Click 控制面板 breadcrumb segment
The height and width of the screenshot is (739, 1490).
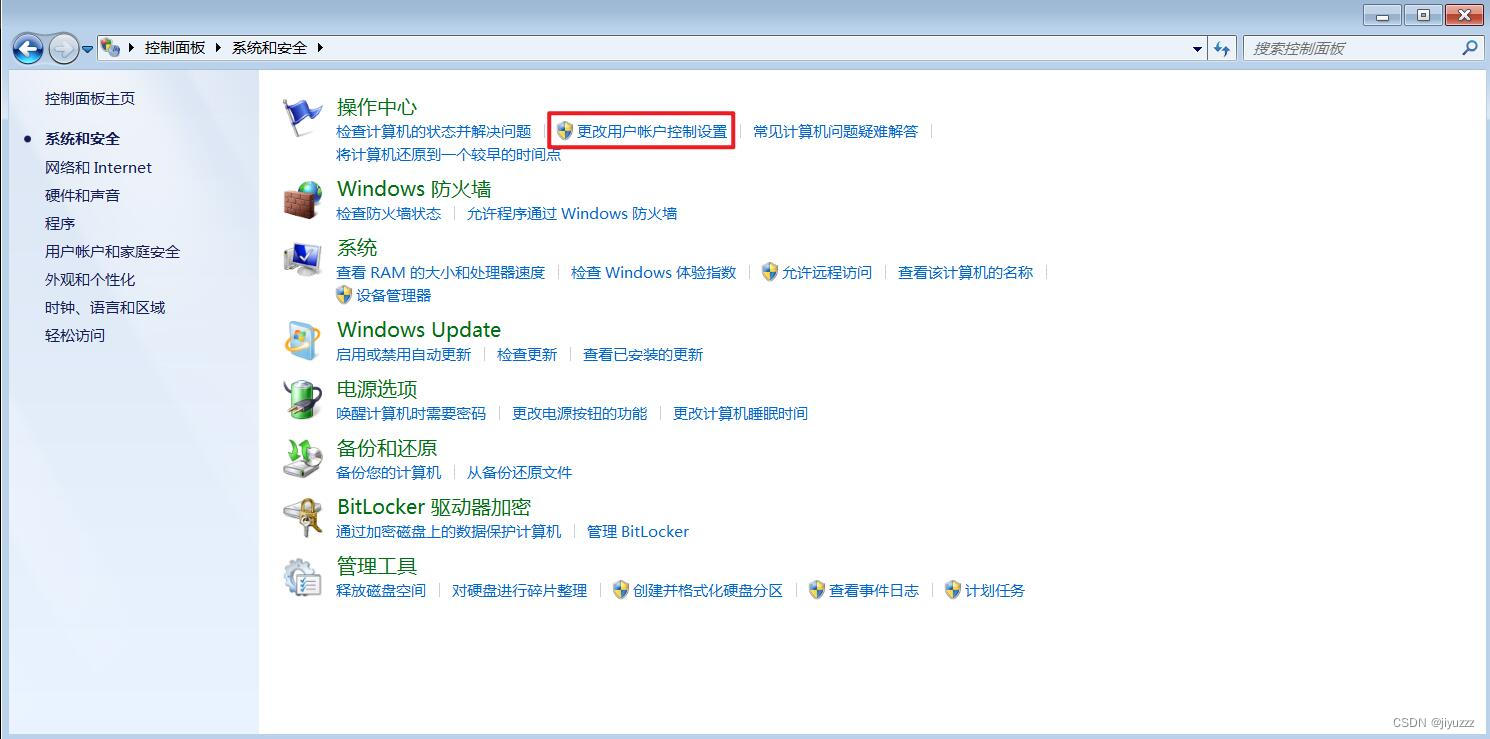175,47
